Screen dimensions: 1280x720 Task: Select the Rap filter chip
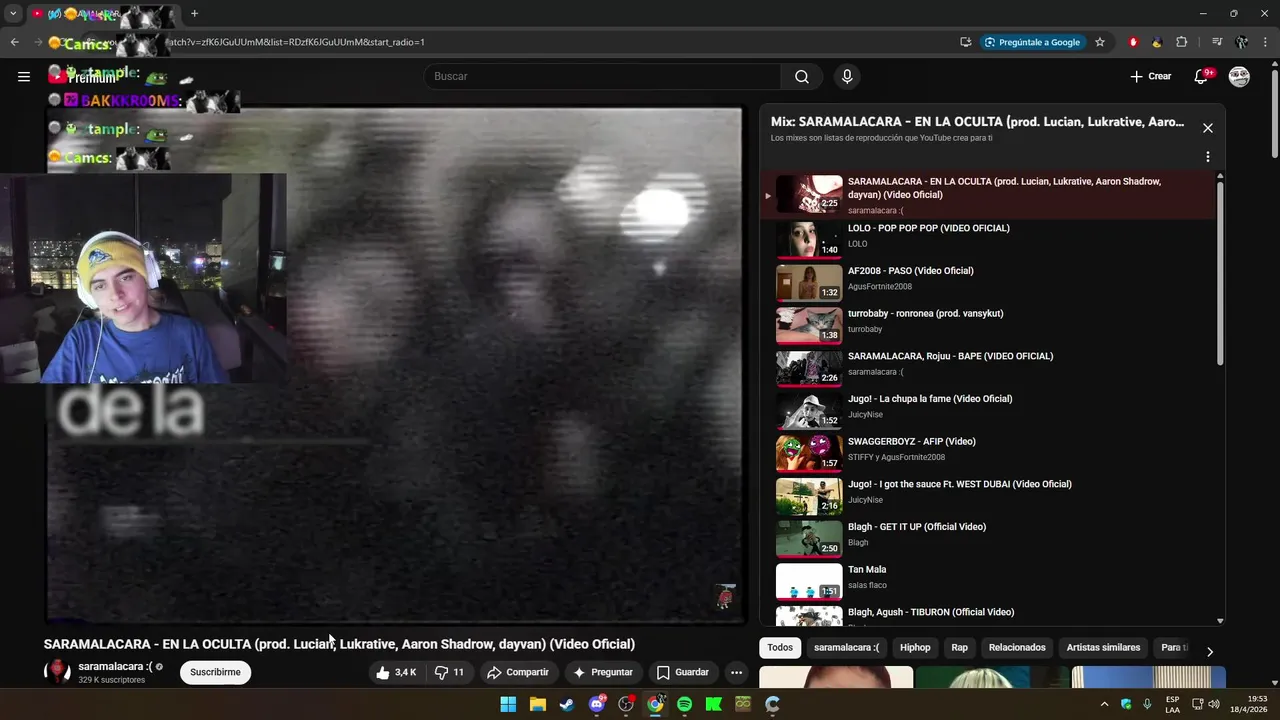[x=959, y=648]
